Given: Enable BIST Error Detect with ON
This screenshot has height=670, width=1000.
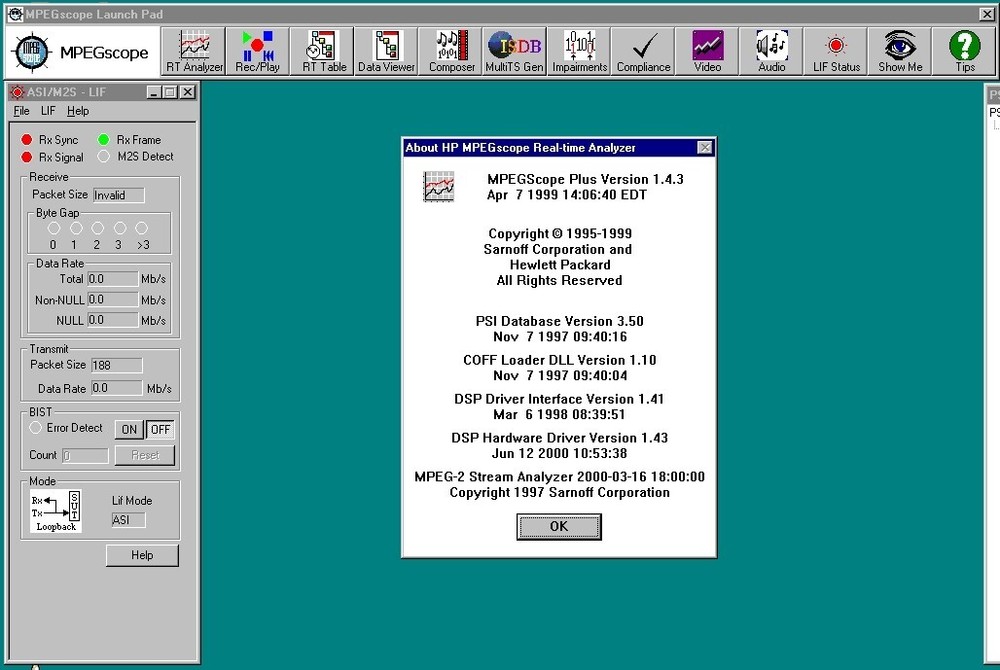Looking at the screenshot, I should [128, 429].
